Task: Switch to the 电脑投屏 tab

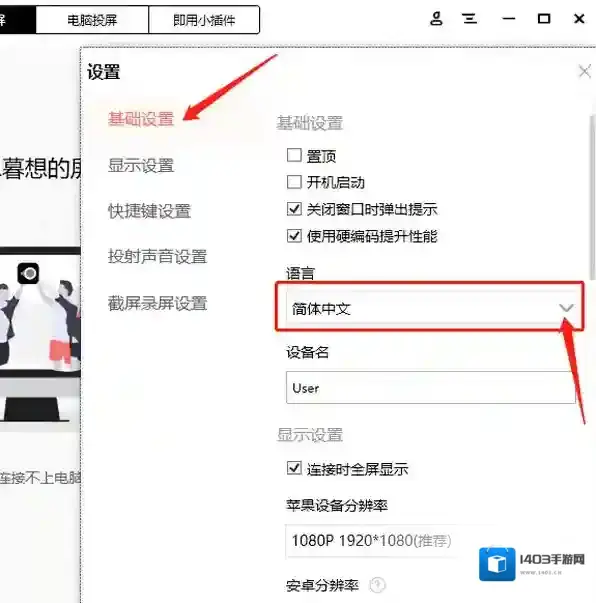Action: (92, 20)
